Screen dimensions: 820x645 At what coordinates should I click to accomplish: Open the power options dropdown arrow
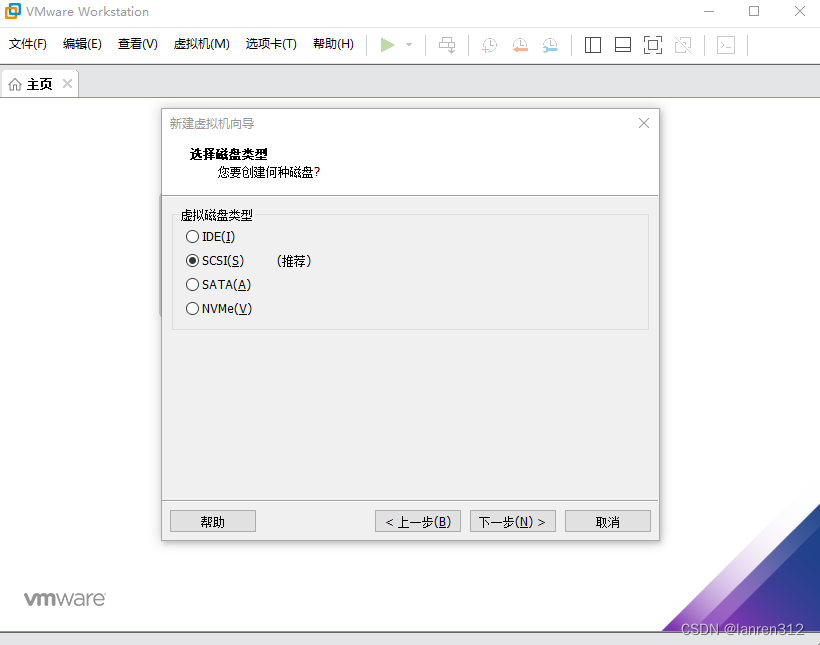coord(408,45)
